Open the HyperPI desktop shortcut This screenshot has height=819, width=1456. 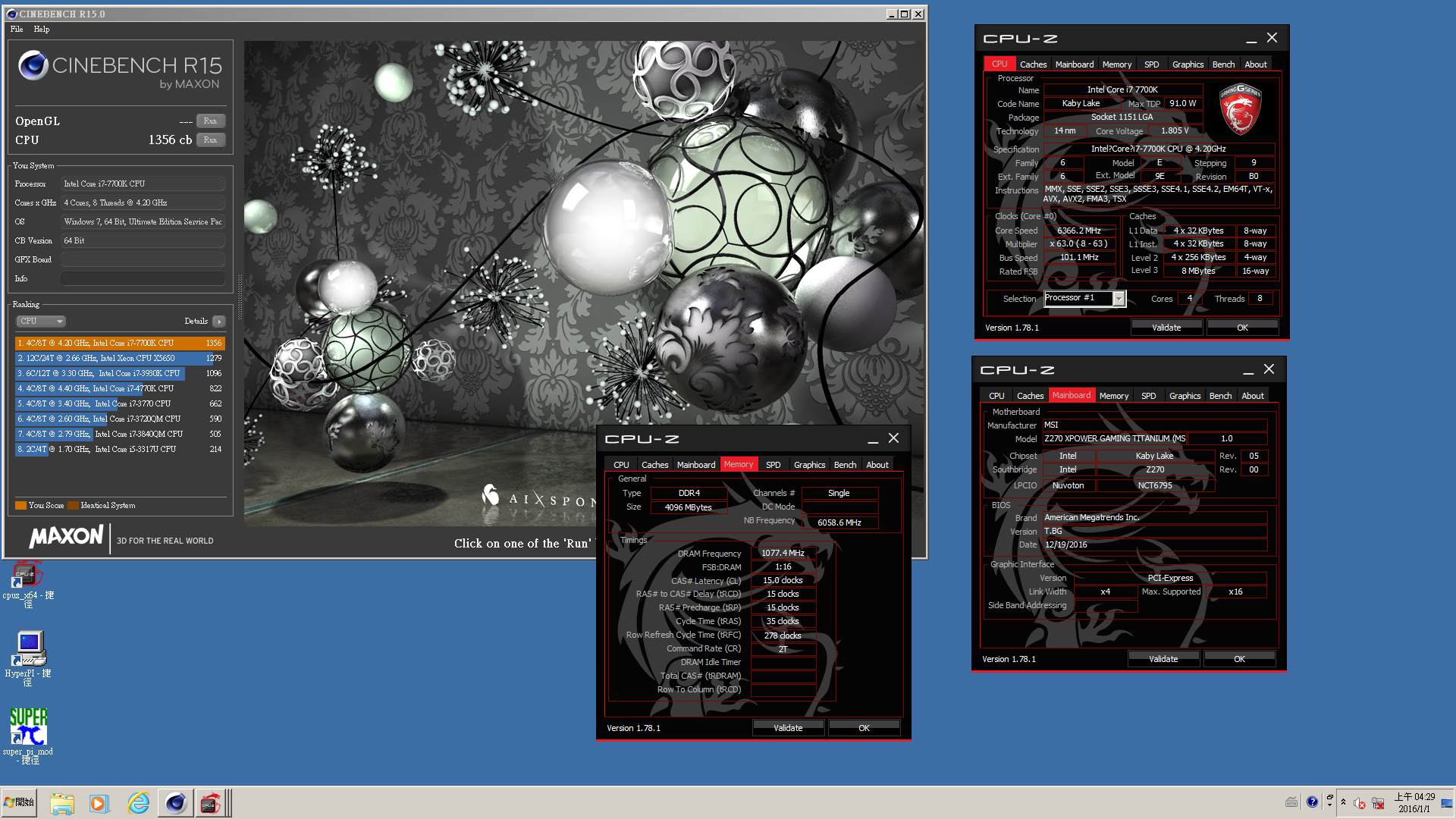click(28, 658)
